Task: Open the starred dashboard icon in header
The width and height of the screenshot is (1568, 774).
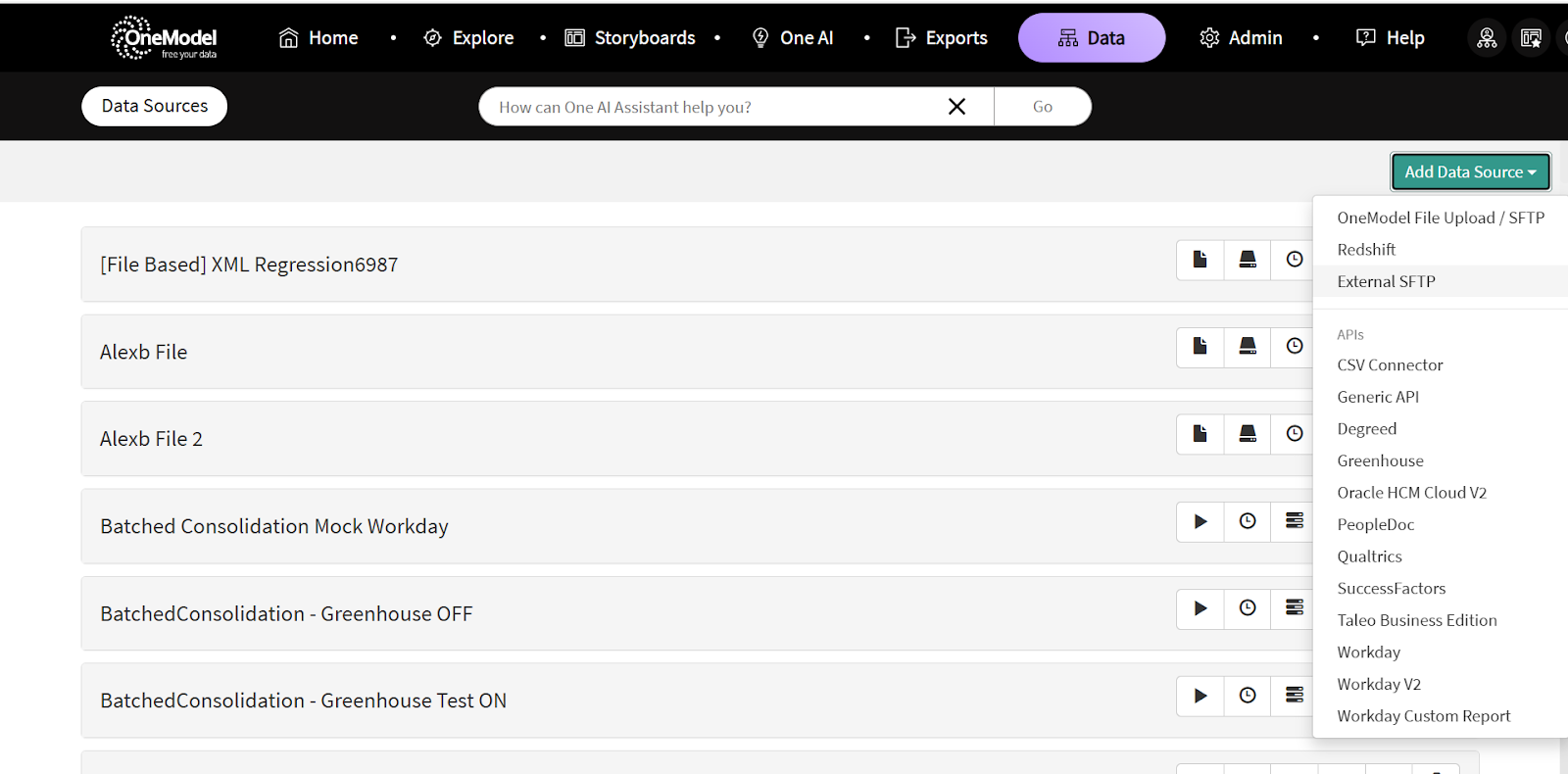Action: coord(1531,38)
